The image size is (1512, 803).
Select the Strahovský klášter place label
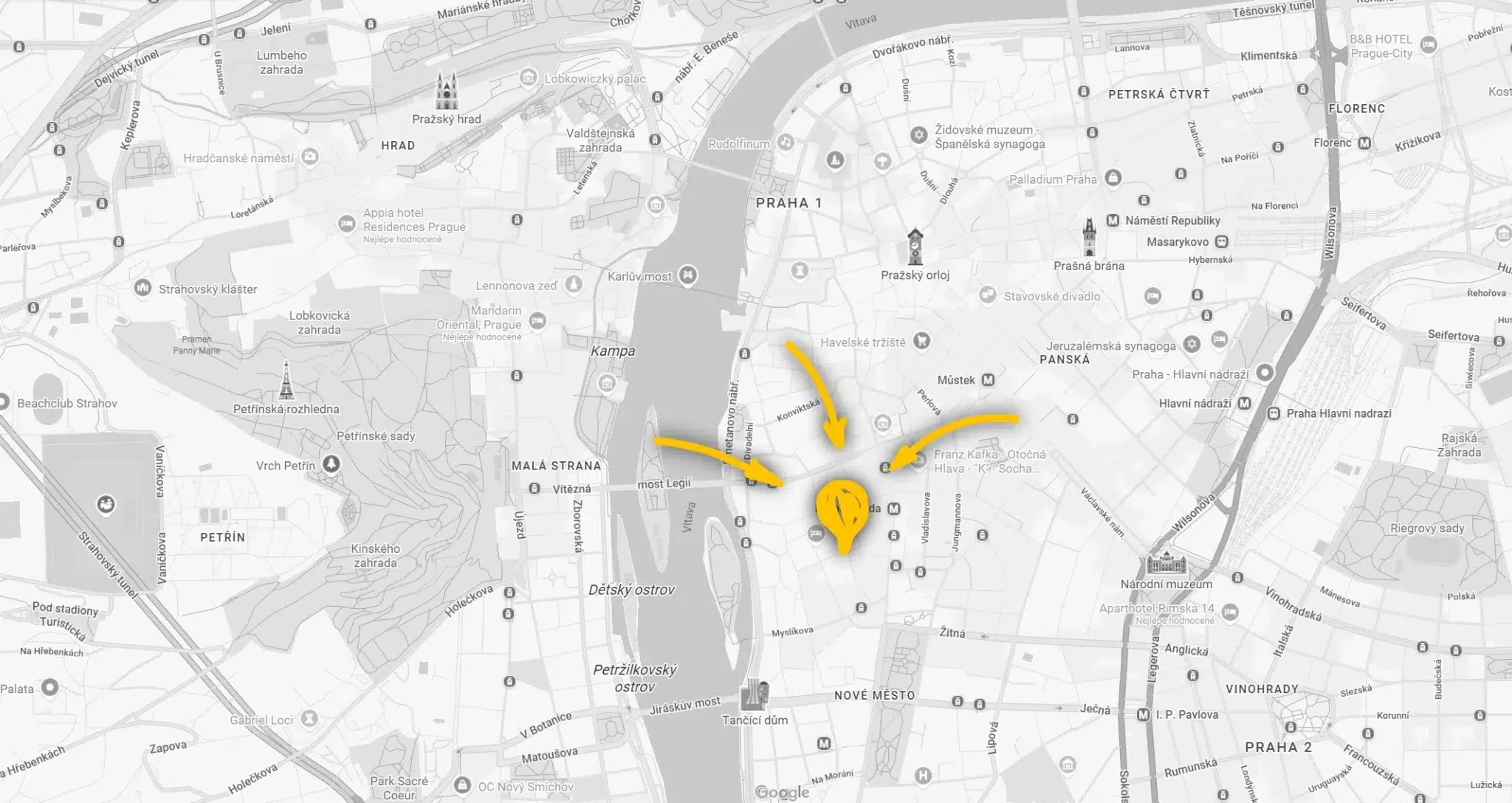[208, 289]
